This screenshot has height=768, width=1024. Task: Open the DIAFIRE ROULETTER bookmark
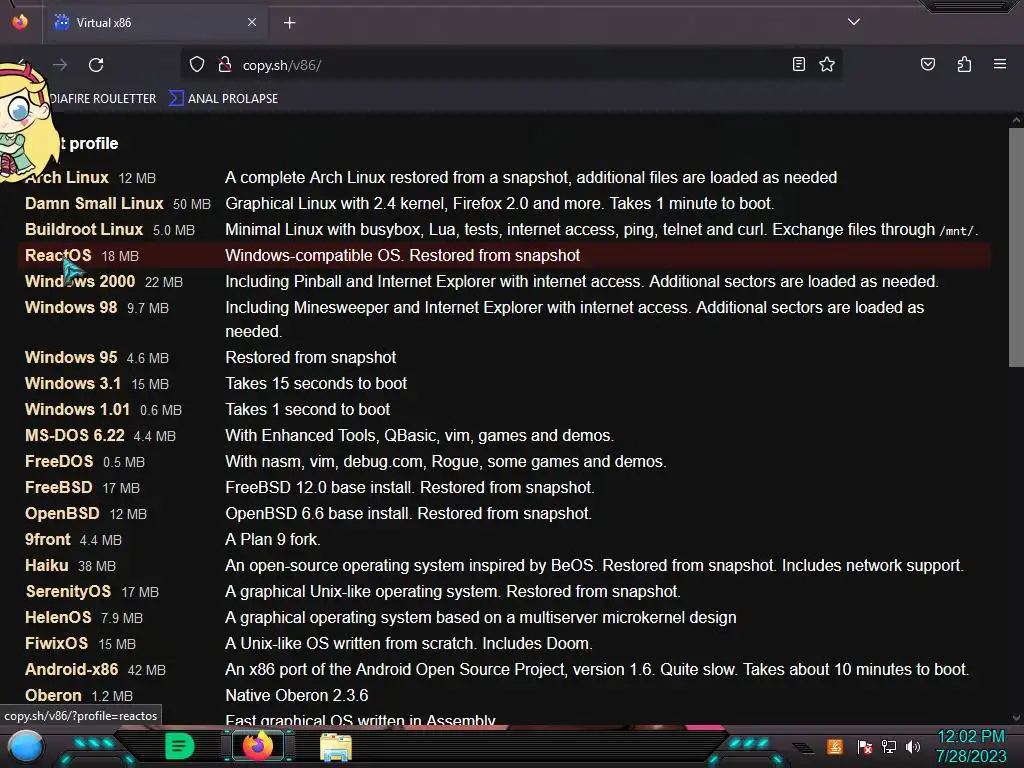103,99
